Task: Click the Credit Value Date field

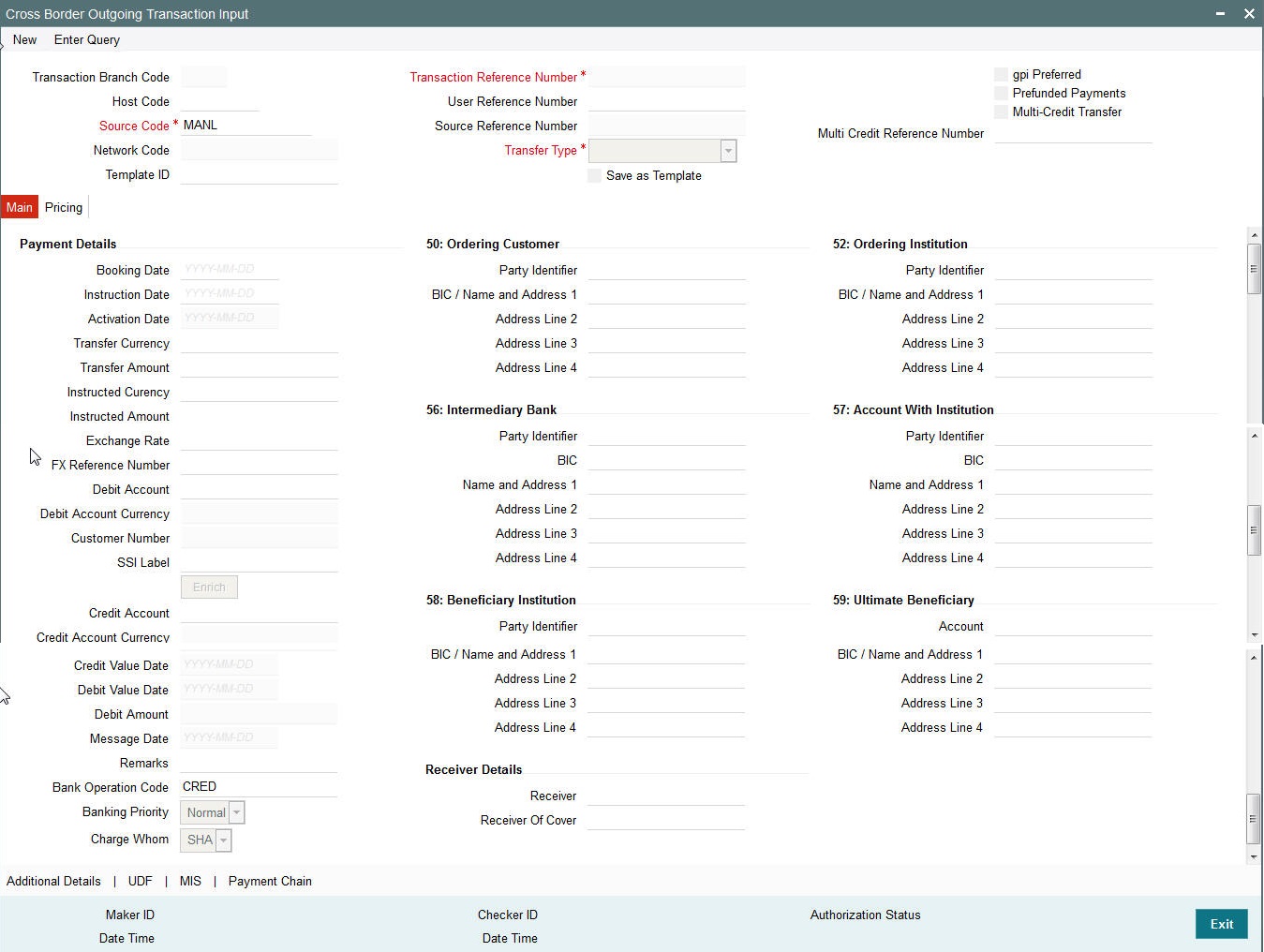Action: (230, 665)
